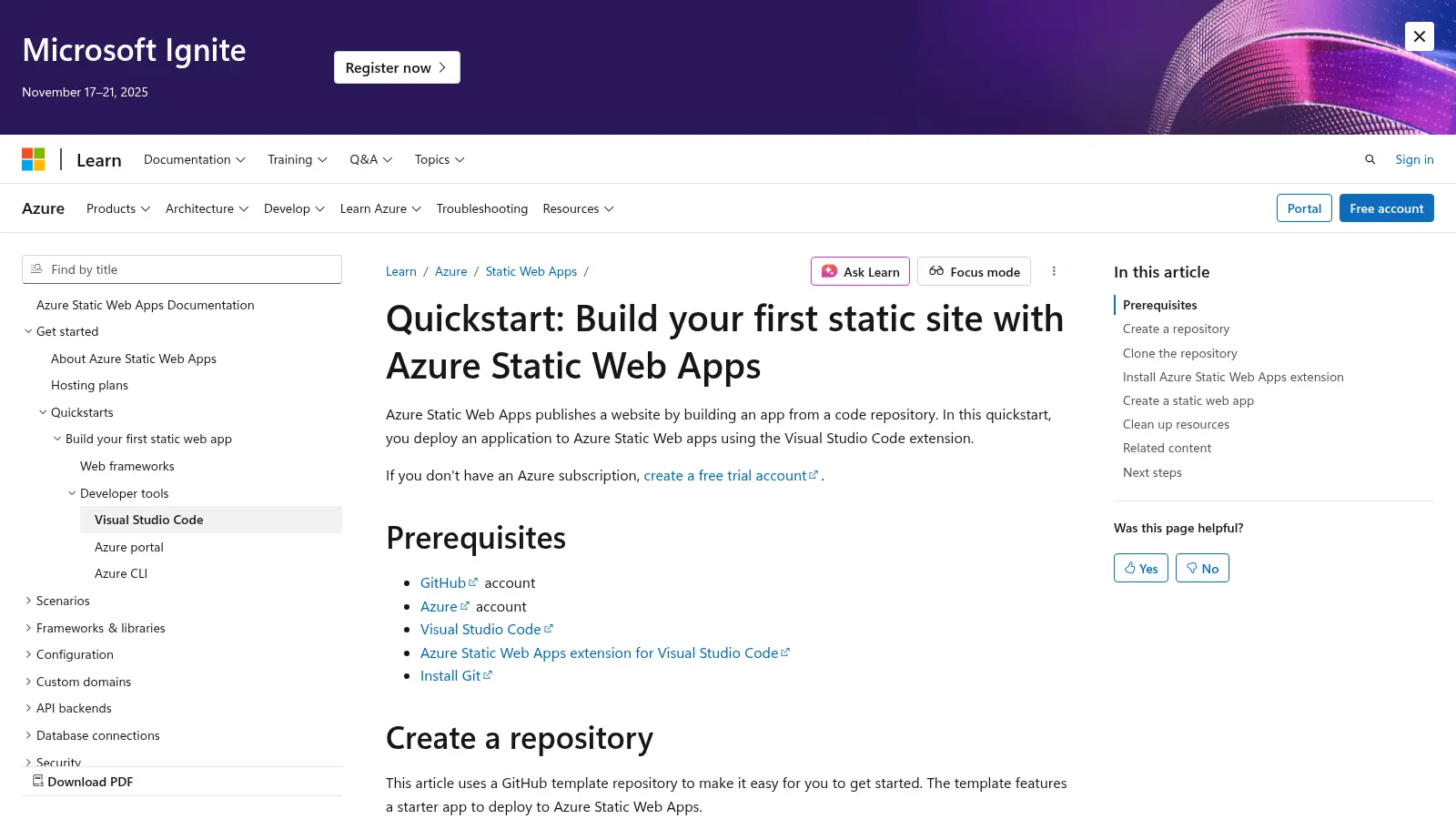Open Azure Static Web Apps extension link
The width and height of the screenshot is (1456, 819).
coord(605,652)
